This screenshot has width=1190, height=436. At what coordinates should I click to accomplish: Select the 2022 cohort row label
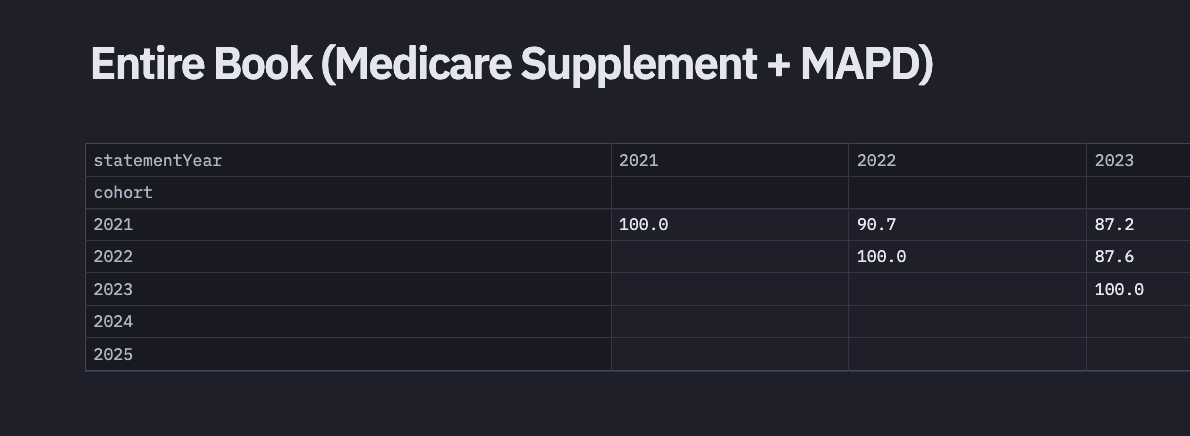pyautogui.click(x=113, y=257)
